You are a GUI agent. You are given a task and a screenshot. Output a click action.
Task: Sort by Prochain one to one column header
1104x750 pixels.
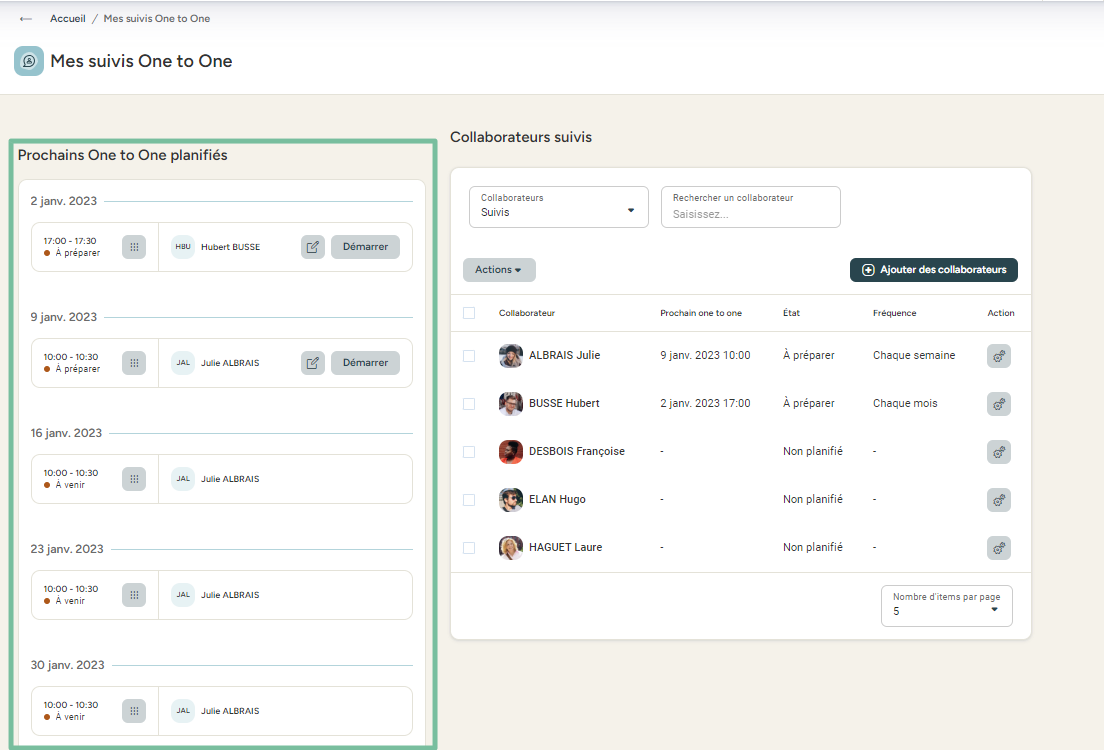(700, 313)
